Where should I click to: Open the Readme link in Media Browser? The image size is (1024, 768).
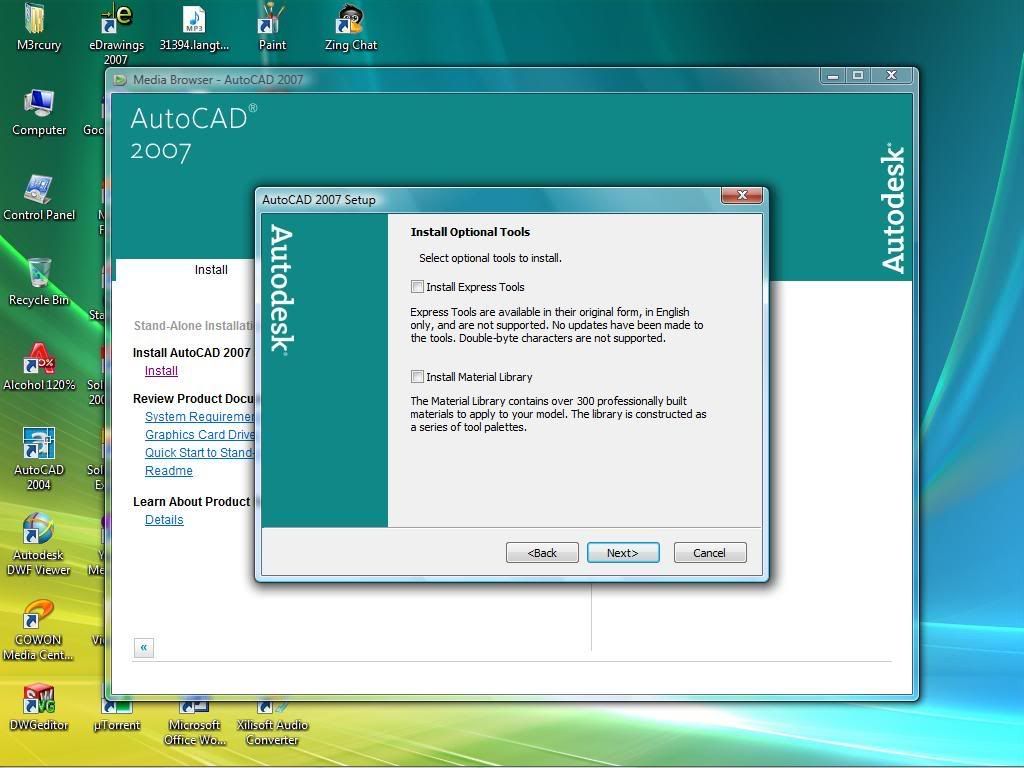(168, 471)
